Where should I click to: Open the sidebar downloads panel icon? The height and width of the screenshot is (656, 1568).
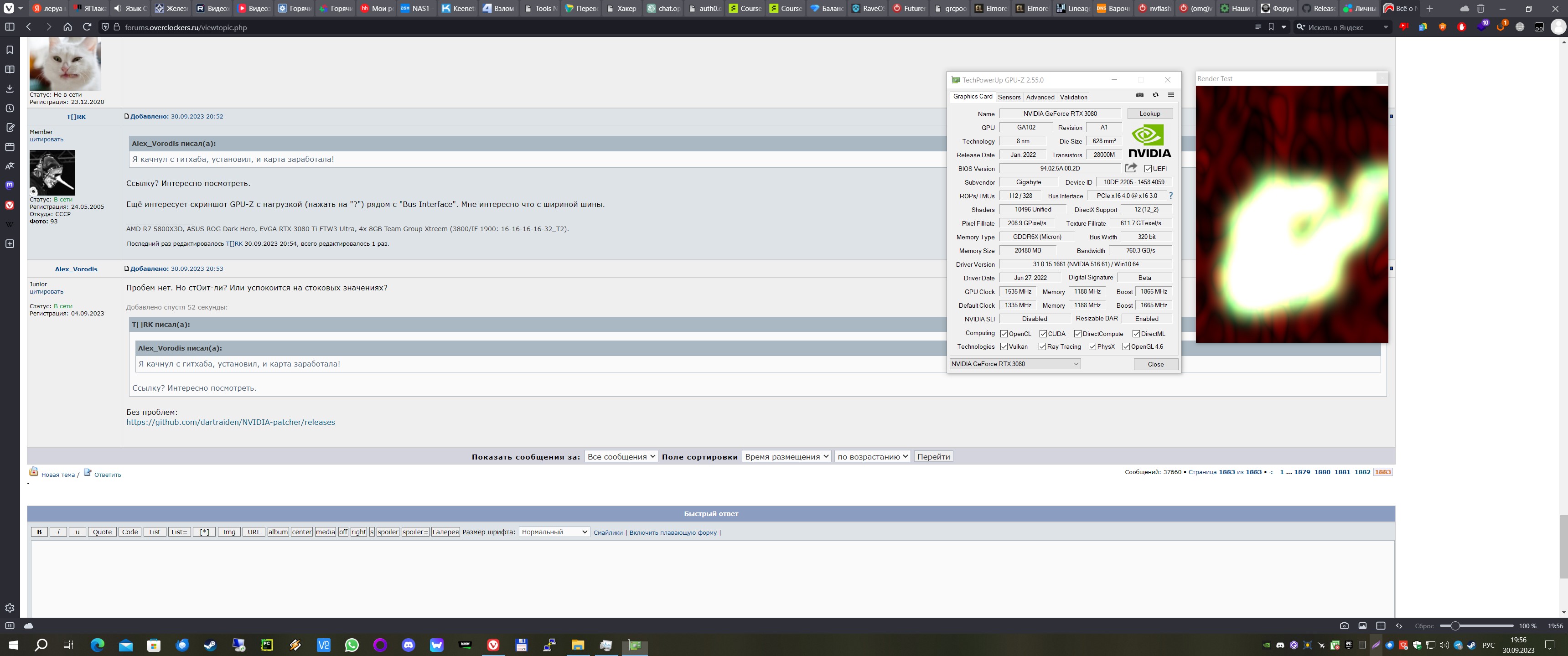[x=10, y=89]
